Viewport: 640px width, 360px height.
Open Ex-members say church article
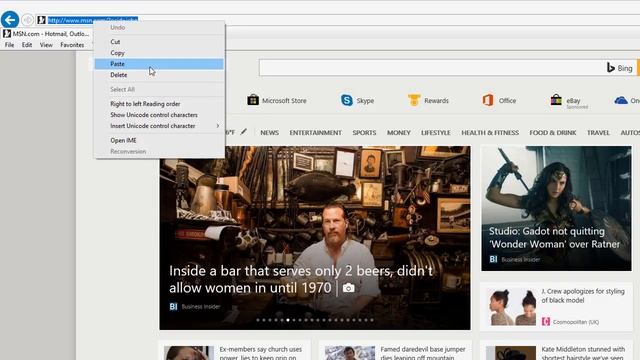(x=260, y=353)
